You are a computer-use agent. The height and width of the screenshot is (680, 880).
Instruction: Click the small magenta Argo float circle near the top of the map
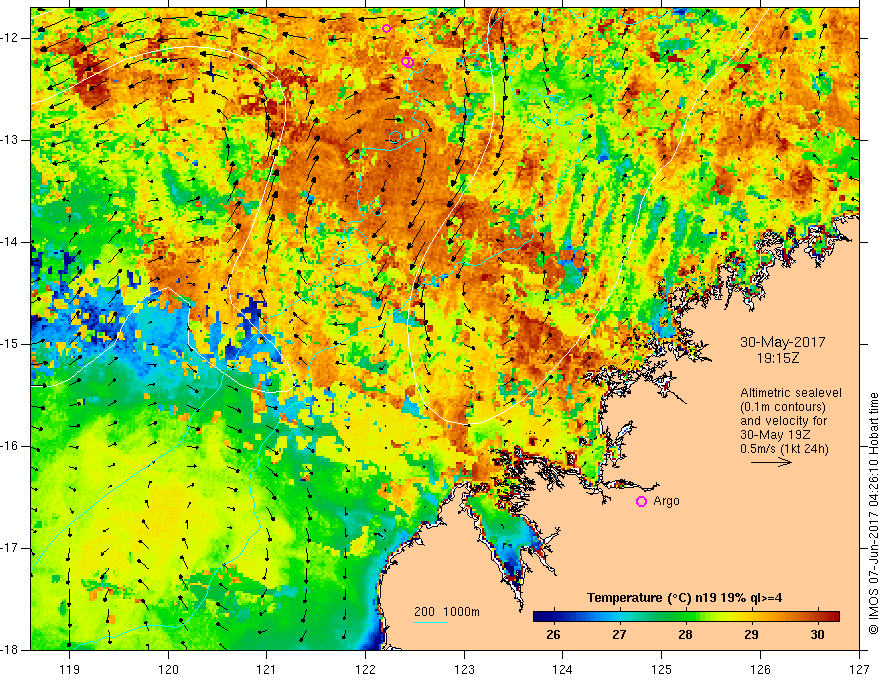[386, 29]
